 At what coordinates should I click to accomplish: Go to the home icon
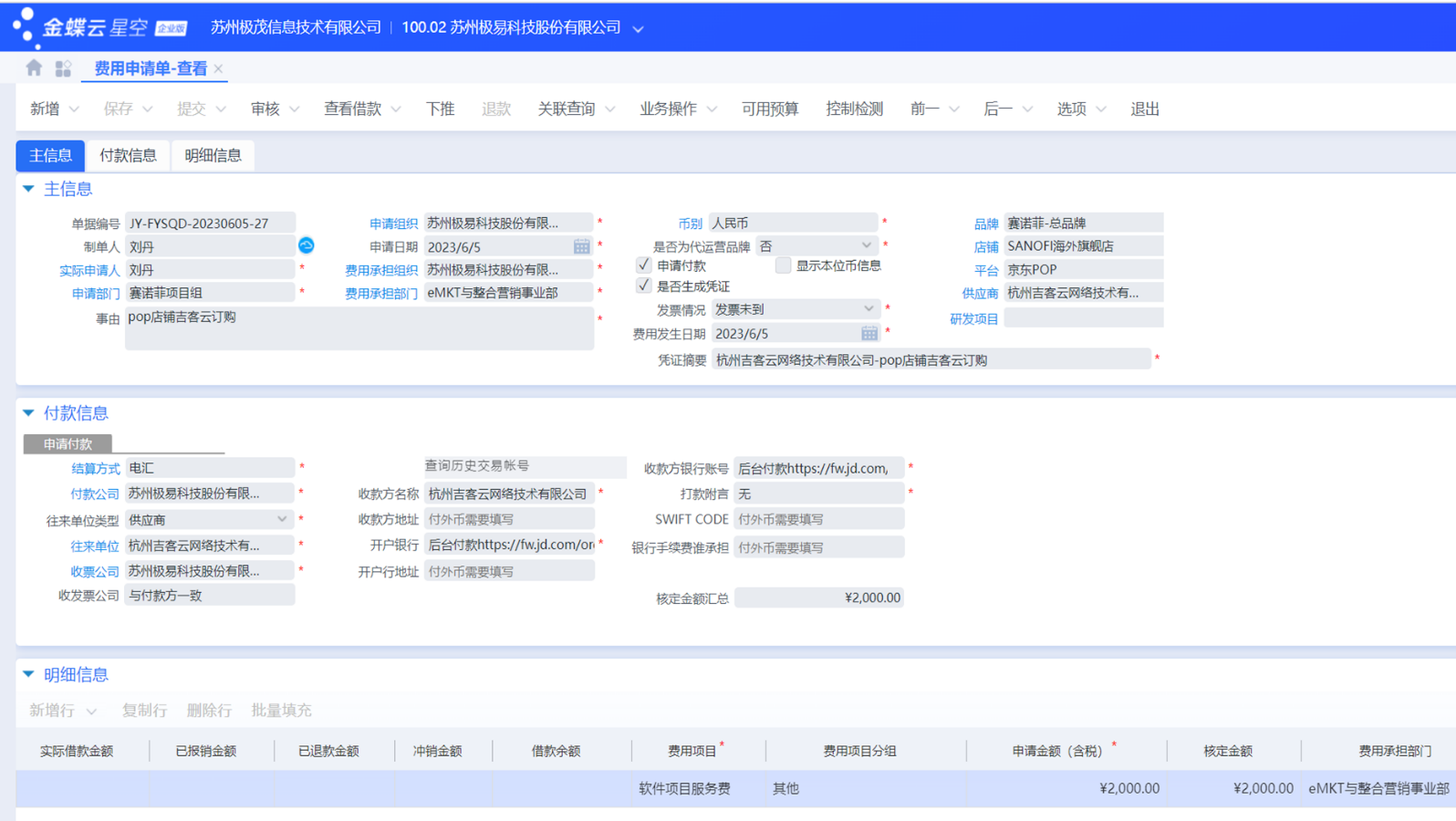pos(34,68)
